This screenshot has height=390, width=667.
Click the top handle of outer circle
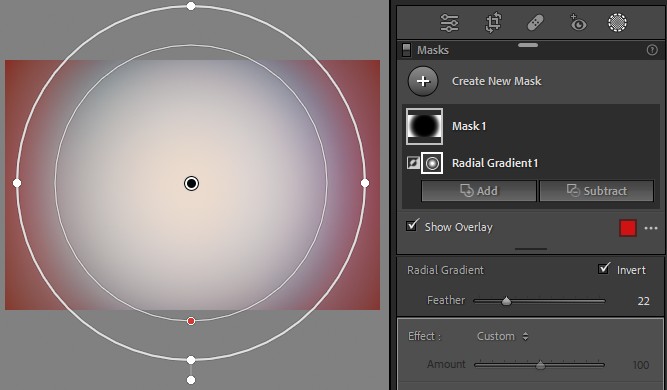191,6
